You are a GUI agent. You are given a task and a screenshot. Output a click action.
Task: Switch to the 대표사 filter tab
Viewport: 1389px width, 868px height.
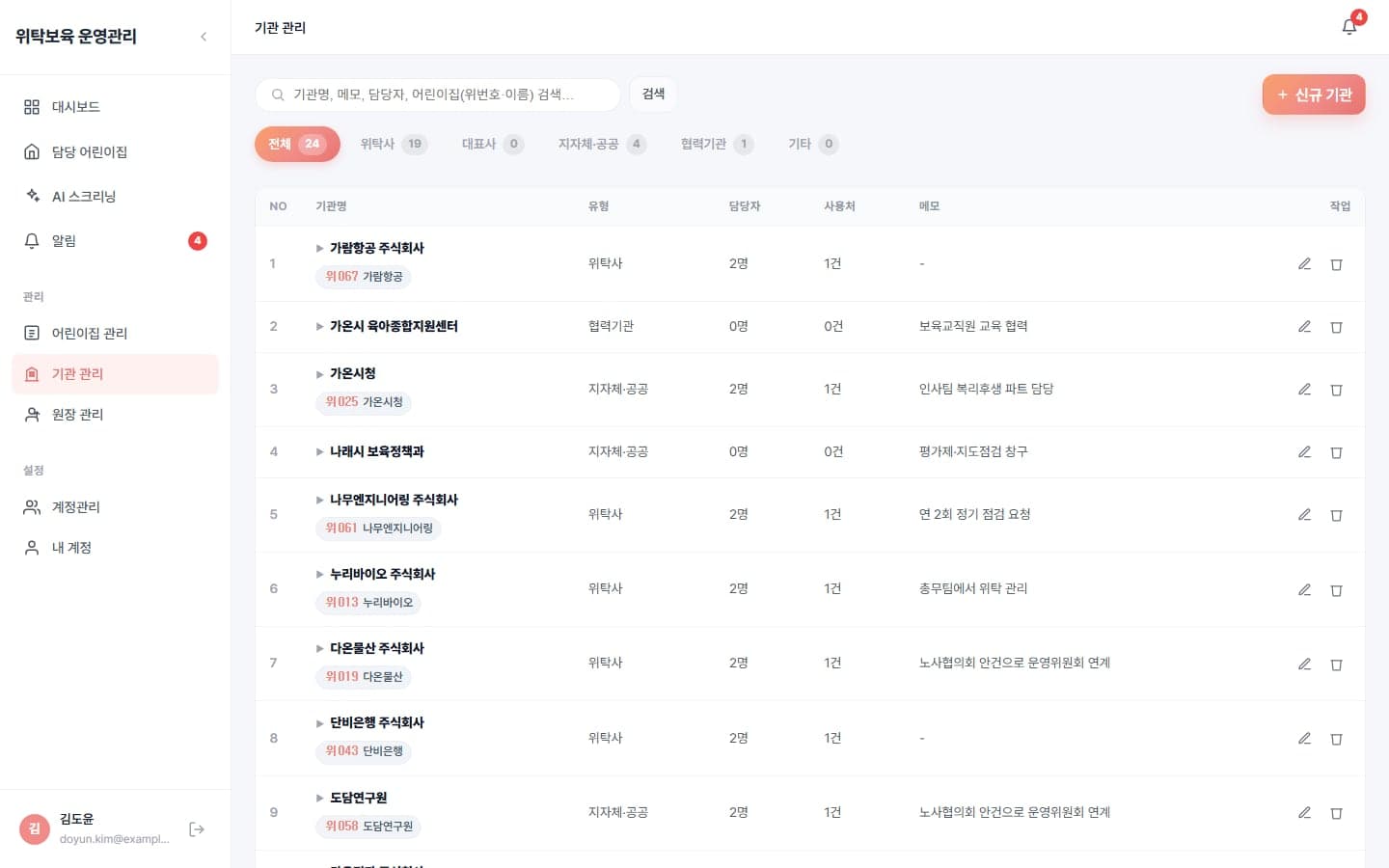pyautogui.click(x=492, y=144)
